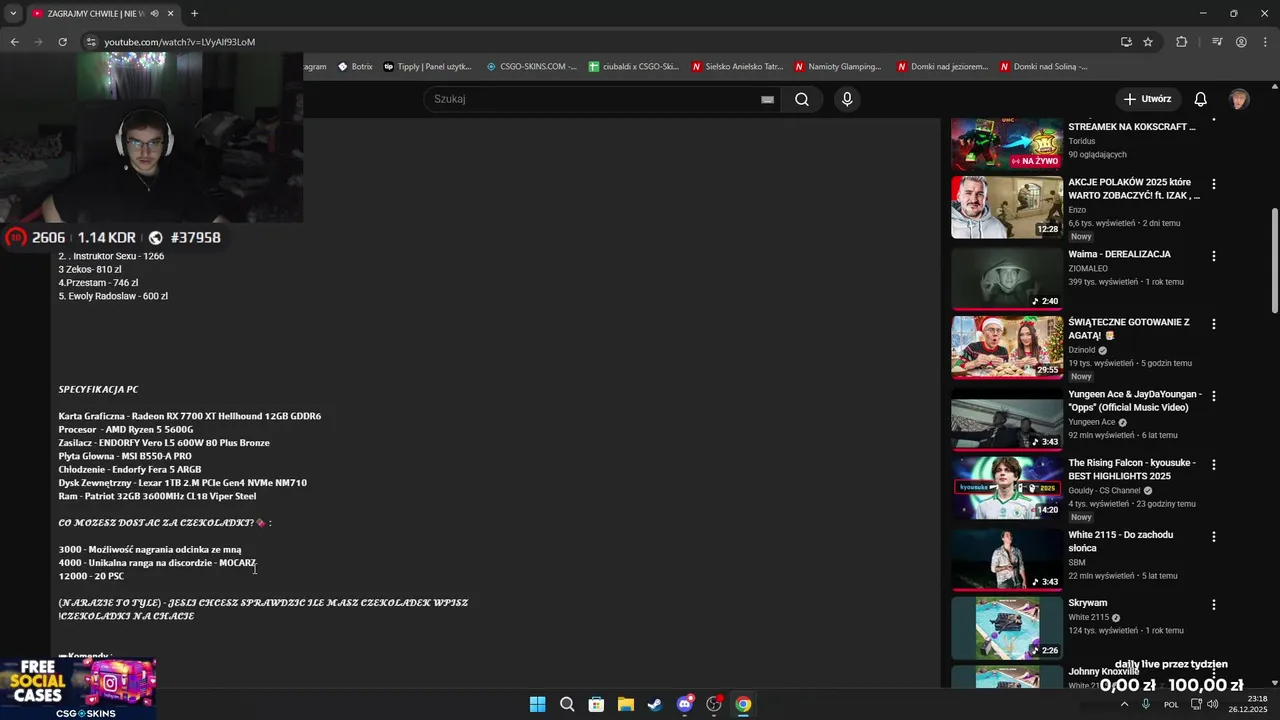Open more options for Do zachodu słońca
Viewport: 1280px width, 720px height.
pos(1214,537)
